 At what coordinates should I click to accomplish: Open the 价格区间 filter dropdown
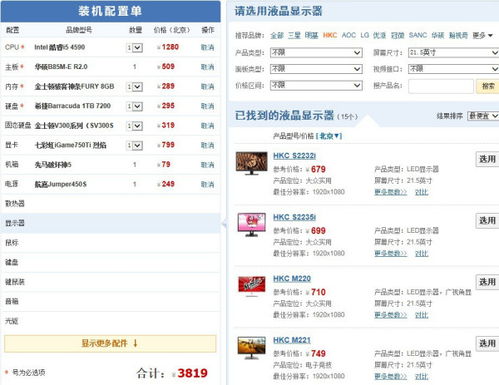(x=316, y=85)
